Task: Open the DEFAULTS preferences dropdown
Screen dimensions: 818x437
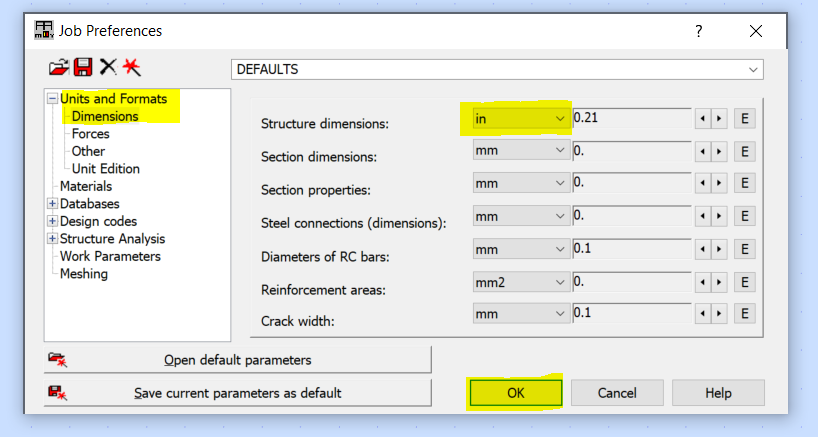Action: pyautogui.click(x=752, y=70)
